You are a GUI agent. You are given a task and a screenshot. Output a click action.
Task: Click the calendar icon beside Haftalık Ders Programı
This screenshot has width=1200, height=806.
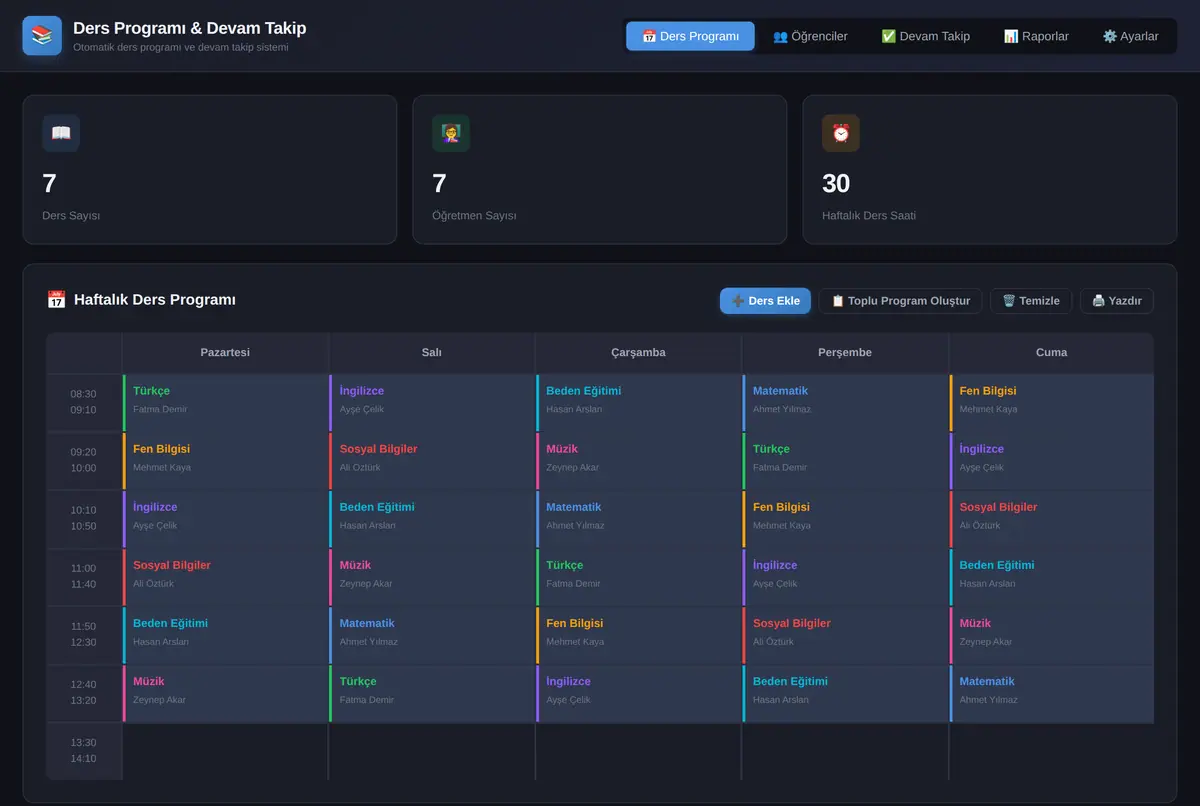[x=56, y=300]
